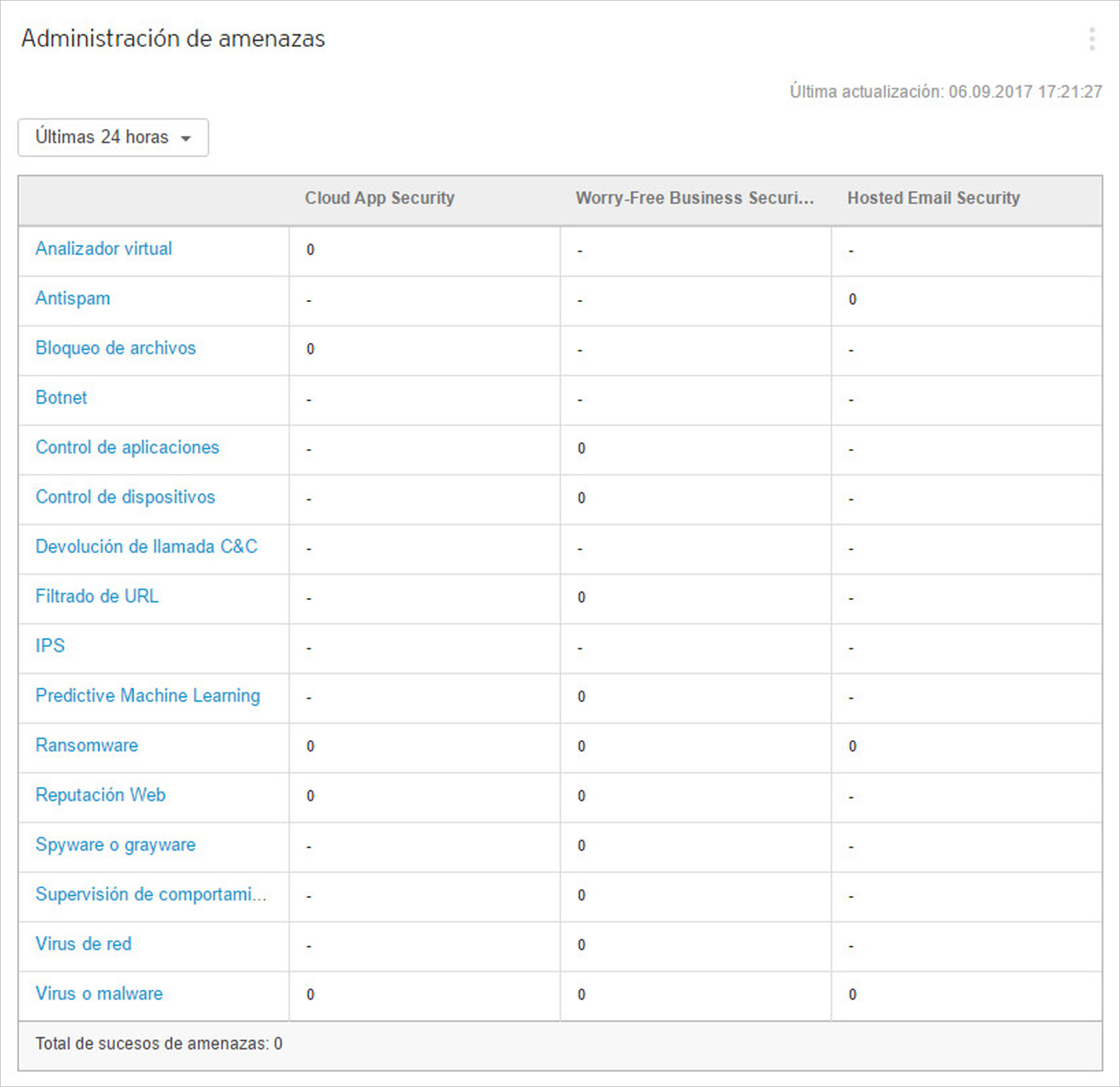Open Devolución de llamada C&C
Screen dimensions: 1120x1087
pyautogui.click(x=146, y=547)
